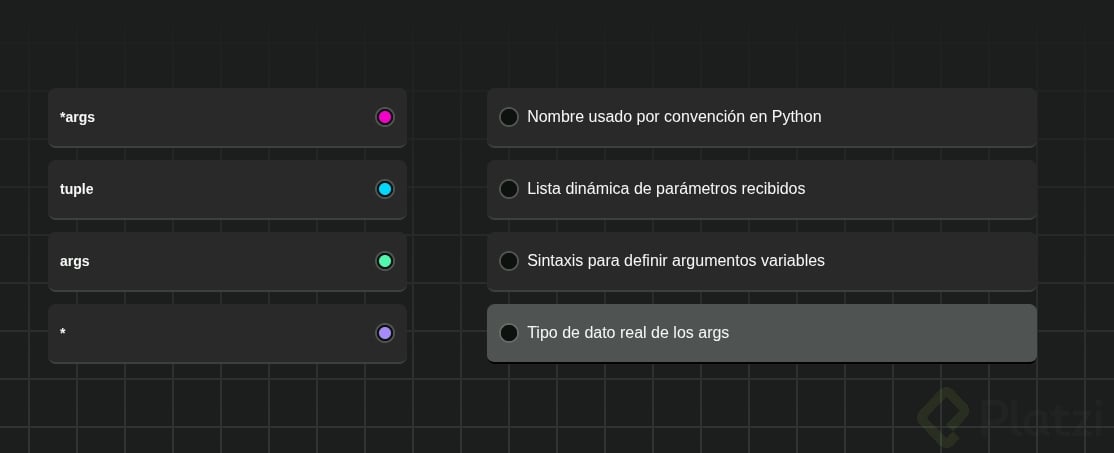Click the purple connector dot on asterisk card

click(x=385, y=333)
